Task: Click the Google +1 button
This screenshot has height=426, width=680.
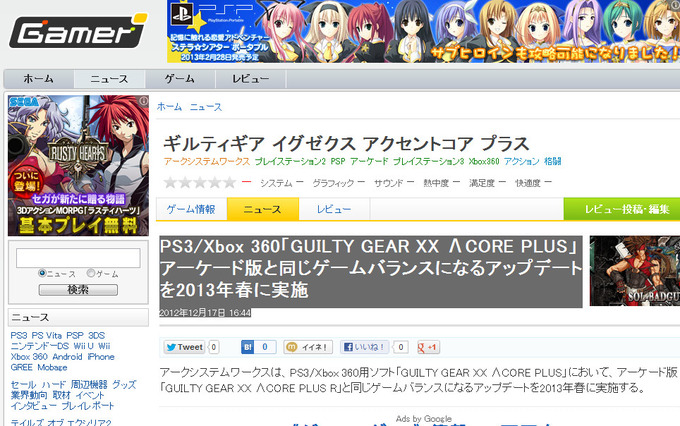Action: click(428, 347)
